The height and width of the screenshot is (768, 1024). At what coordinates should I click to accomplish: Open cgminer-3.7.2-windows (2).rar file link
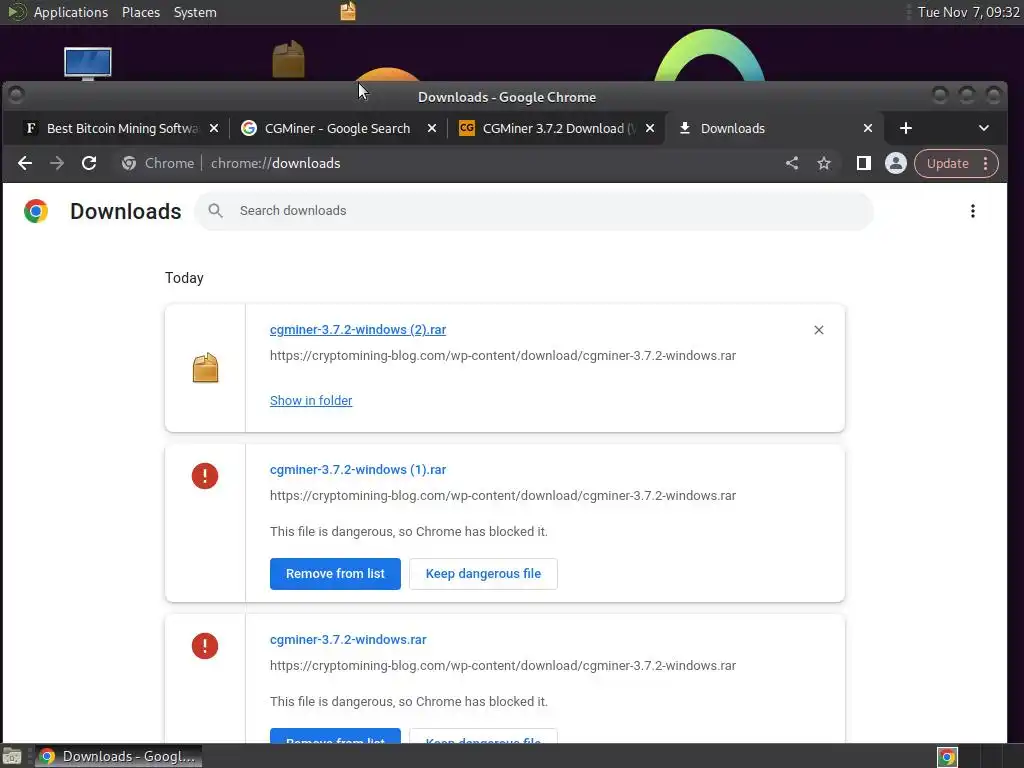click(x=358, y=330)
